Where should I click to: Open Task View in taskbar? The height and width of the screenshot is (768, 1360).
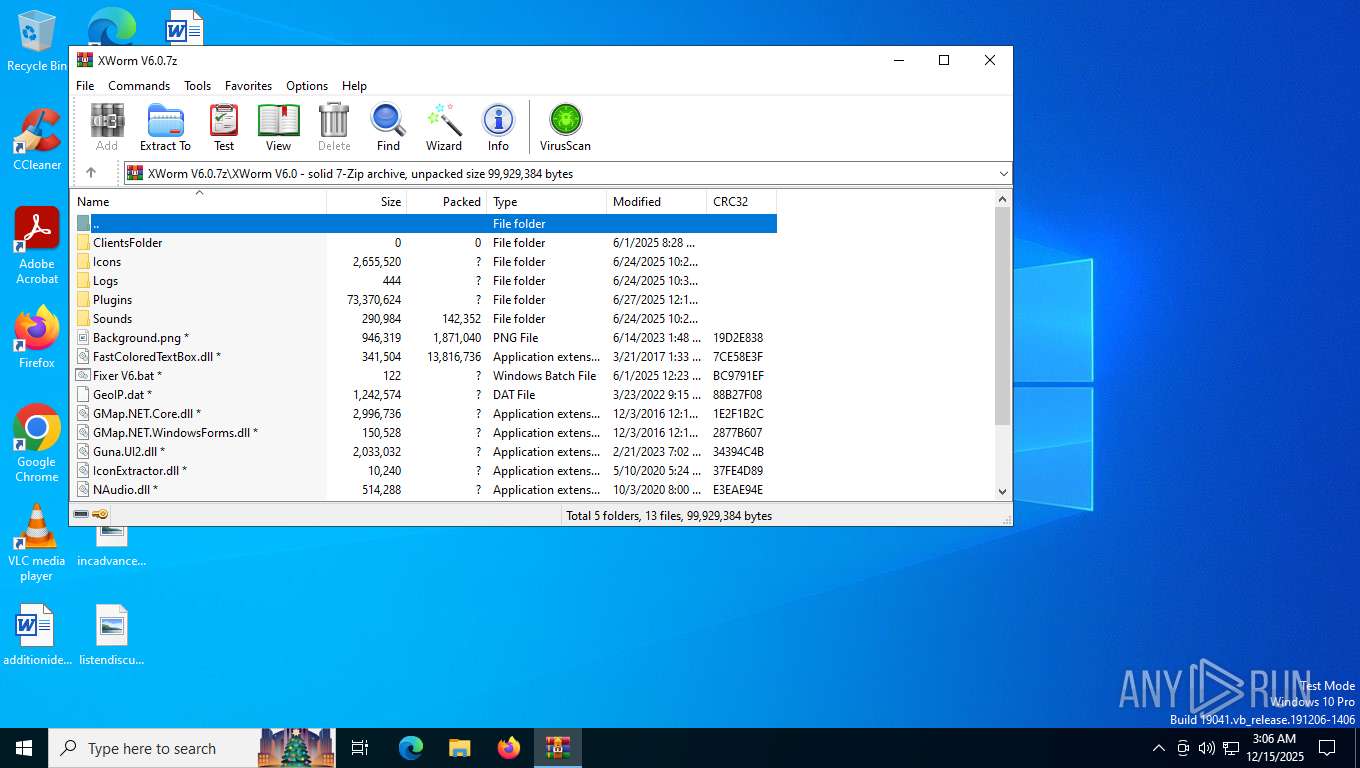tap(360, 748)
